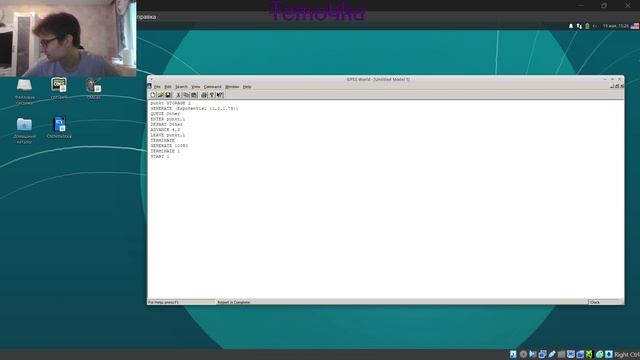
Task: Click the network arrows icon in top panel
Action: [579, 26]
